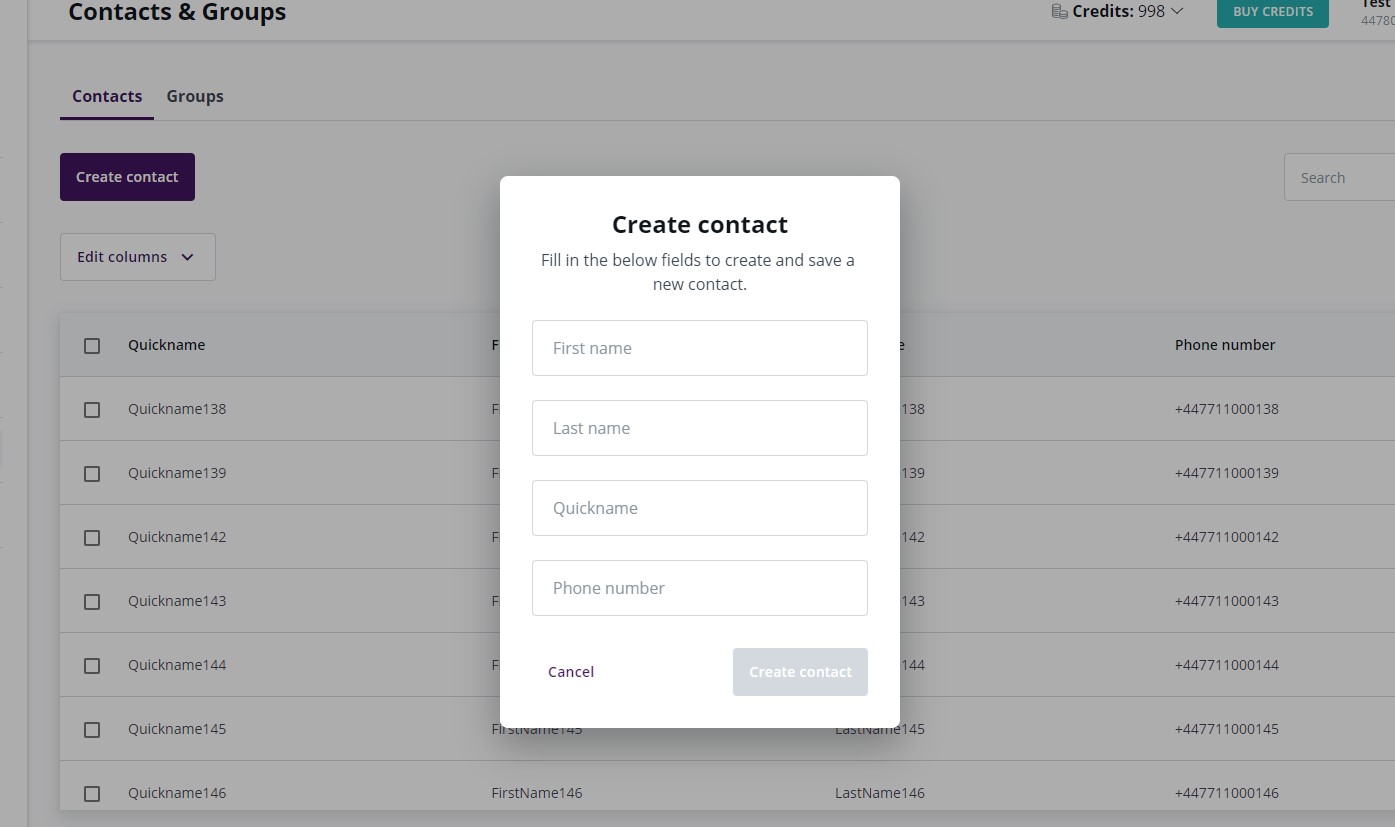Switch to the Groups tab
Viewport: 1395px width, 827px height.
click(x=194, y=96)
